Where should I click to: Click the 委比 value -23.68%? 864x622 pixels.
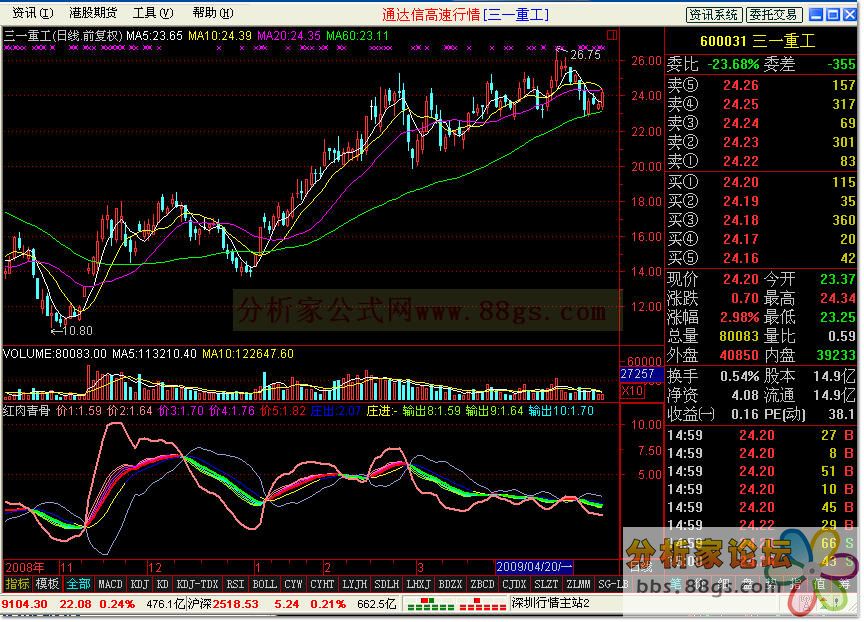click(x=732, y=64)
